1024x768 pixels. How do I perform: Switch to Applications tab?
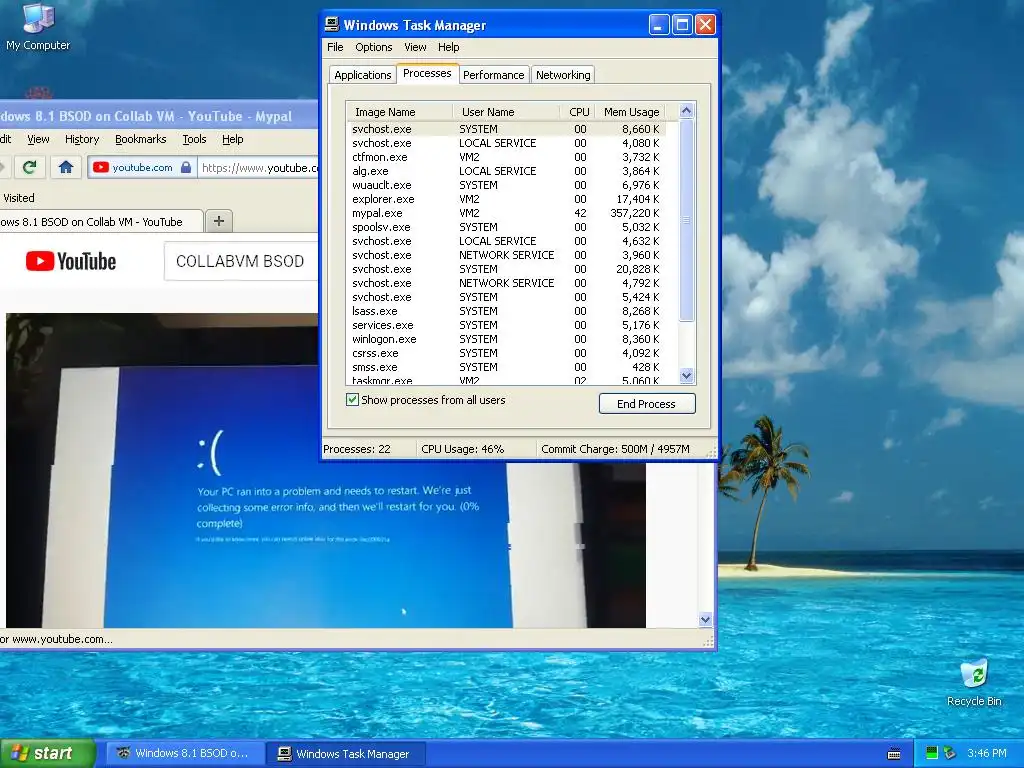[x=362, y=75]
